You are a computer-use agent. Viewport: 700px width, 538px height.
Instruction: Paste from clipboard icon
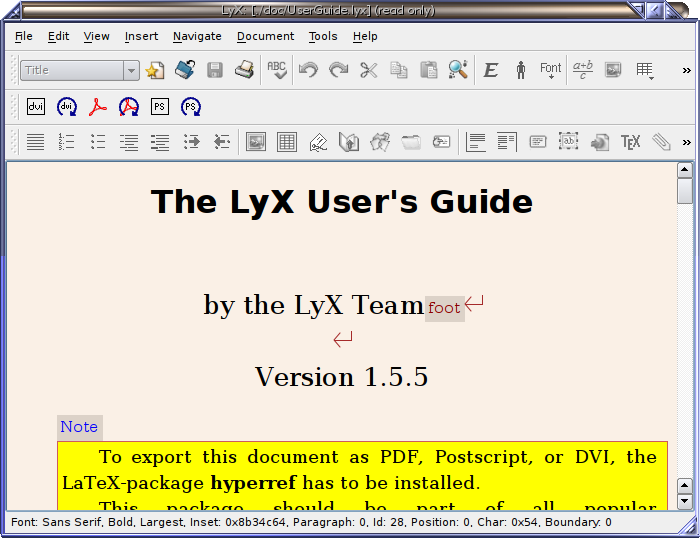point(429,70)
